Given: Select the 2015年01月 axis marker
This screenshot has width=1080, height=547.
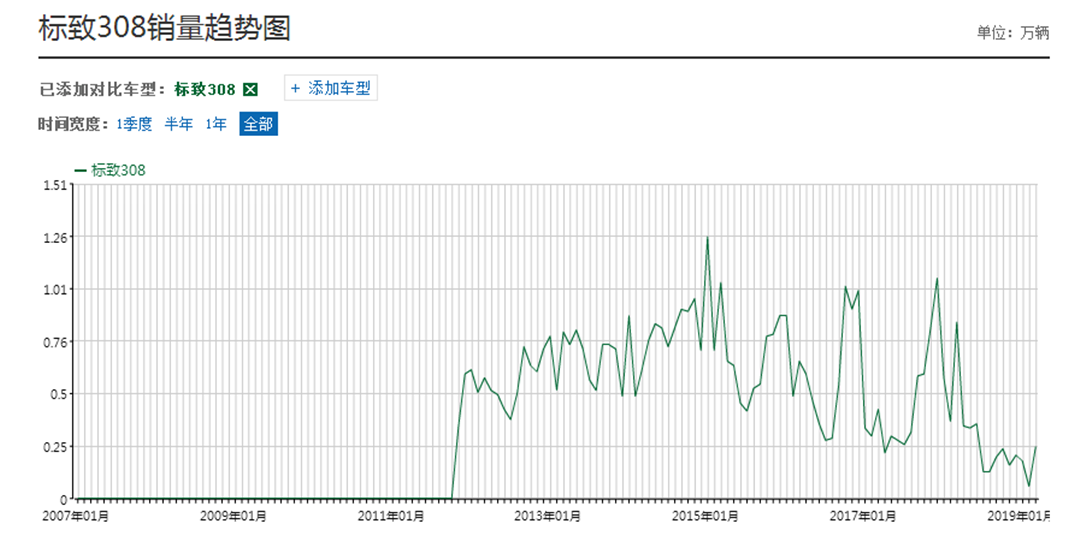Looking at the screenshot, I should [x=706, y=516].
